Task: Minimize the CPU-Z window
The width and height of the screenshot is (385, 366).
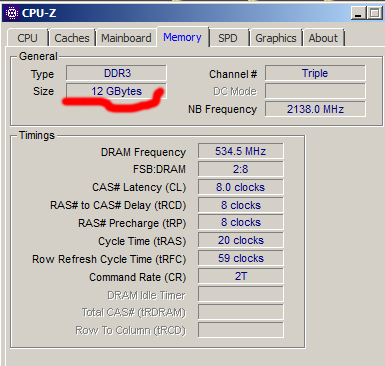Action: pos(358,13)
